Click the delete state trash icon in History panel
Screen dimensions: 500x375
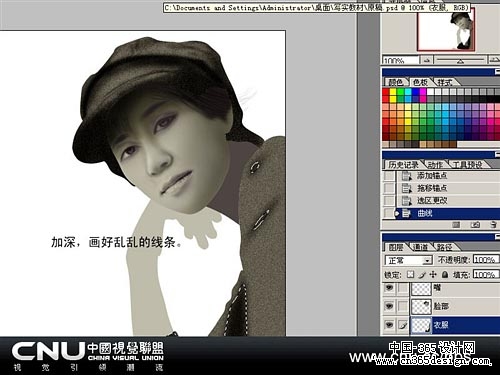[x=494, y=225]
